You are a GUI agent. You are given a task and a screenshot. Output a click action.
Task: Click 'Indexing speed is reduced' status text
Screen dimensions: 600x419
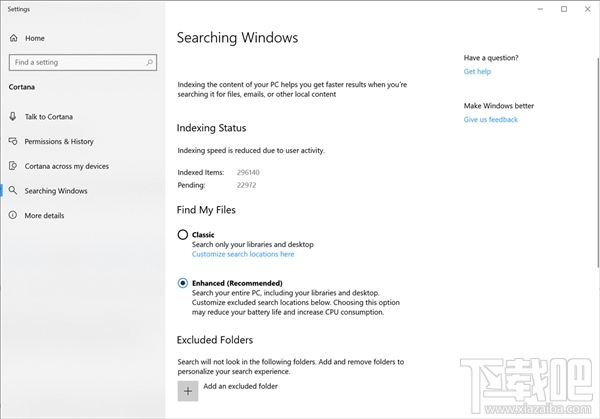click(251, 150)
